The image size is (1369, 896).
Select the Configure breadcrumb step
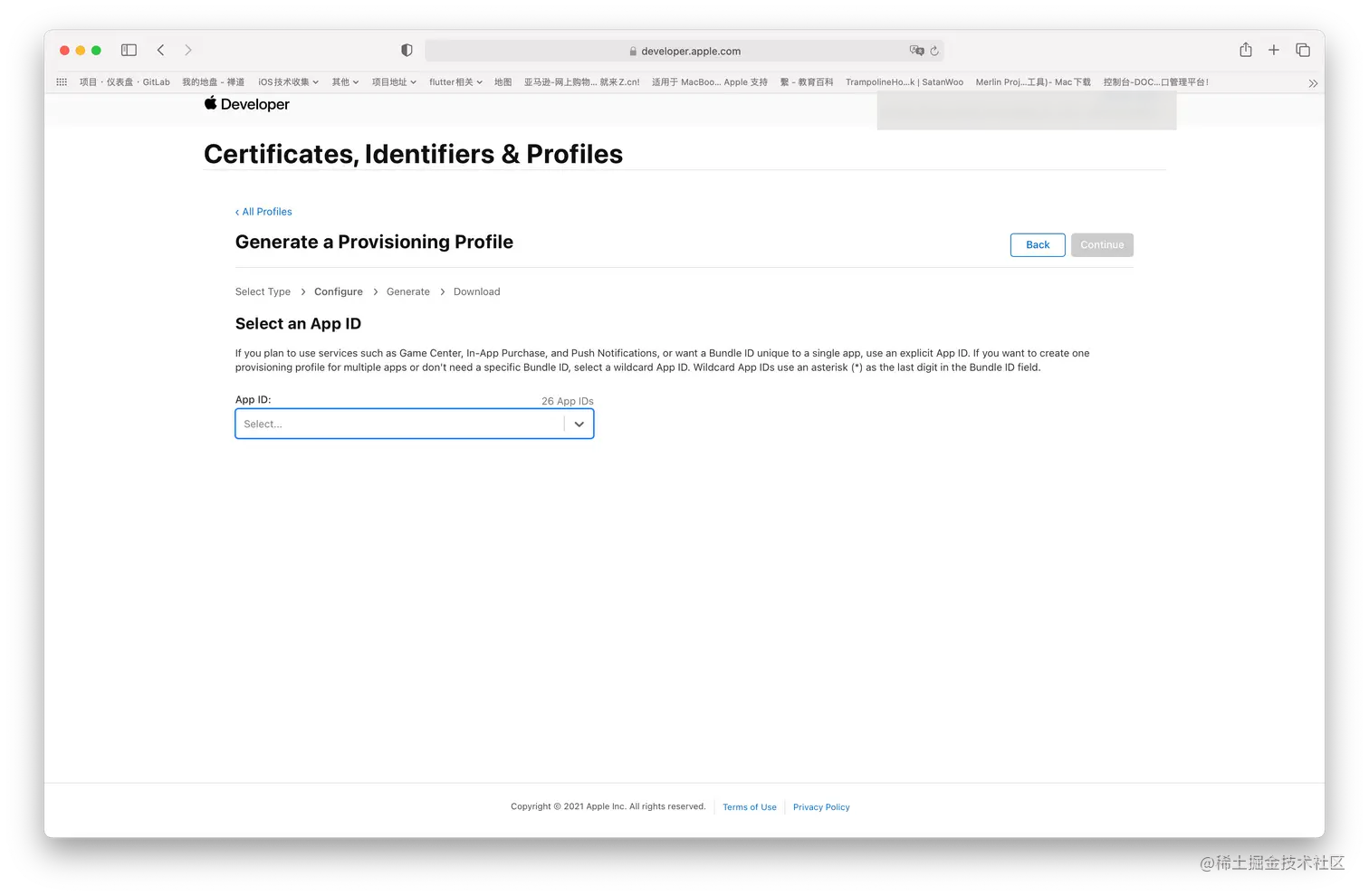[x=339, y=291]
